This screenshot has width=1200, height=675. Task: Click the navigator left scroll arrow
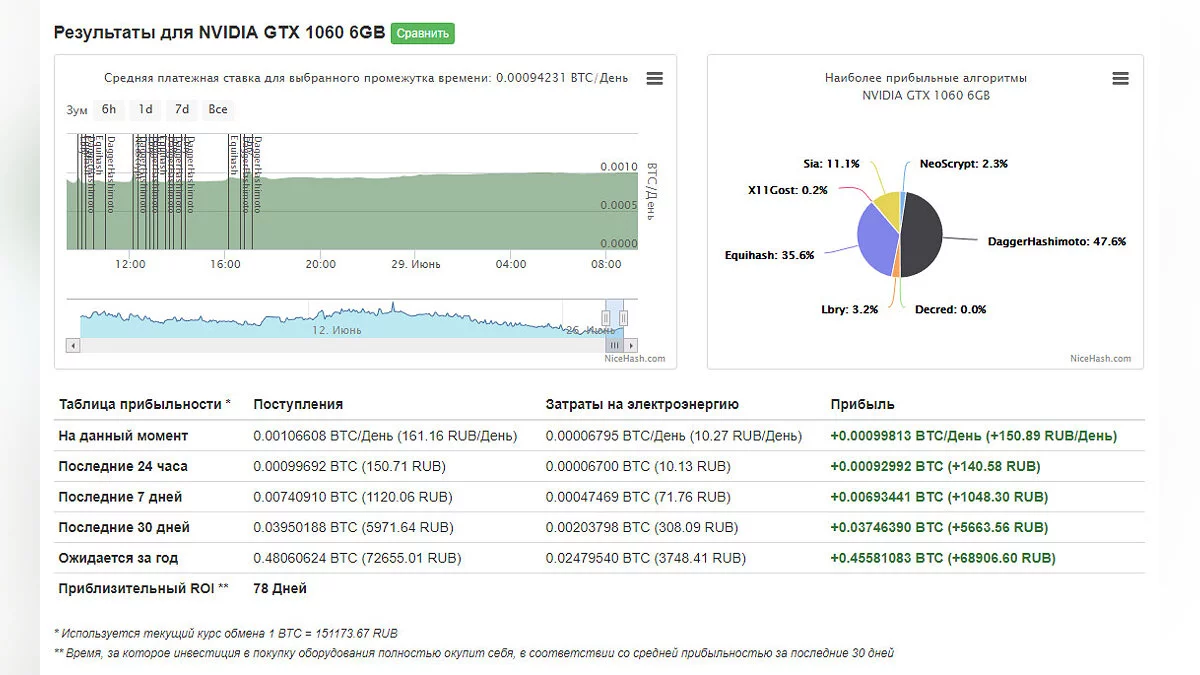pyautogui.click(x=73, y=345)
